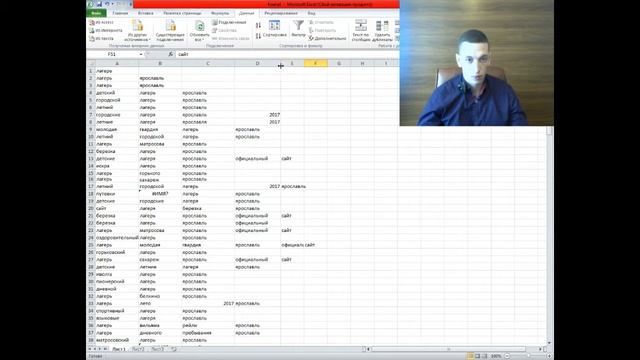Click the Select All corner of the grid
The height and width of the screenshot is (360, 640).
pyautogui.click(x=91, y=63)
